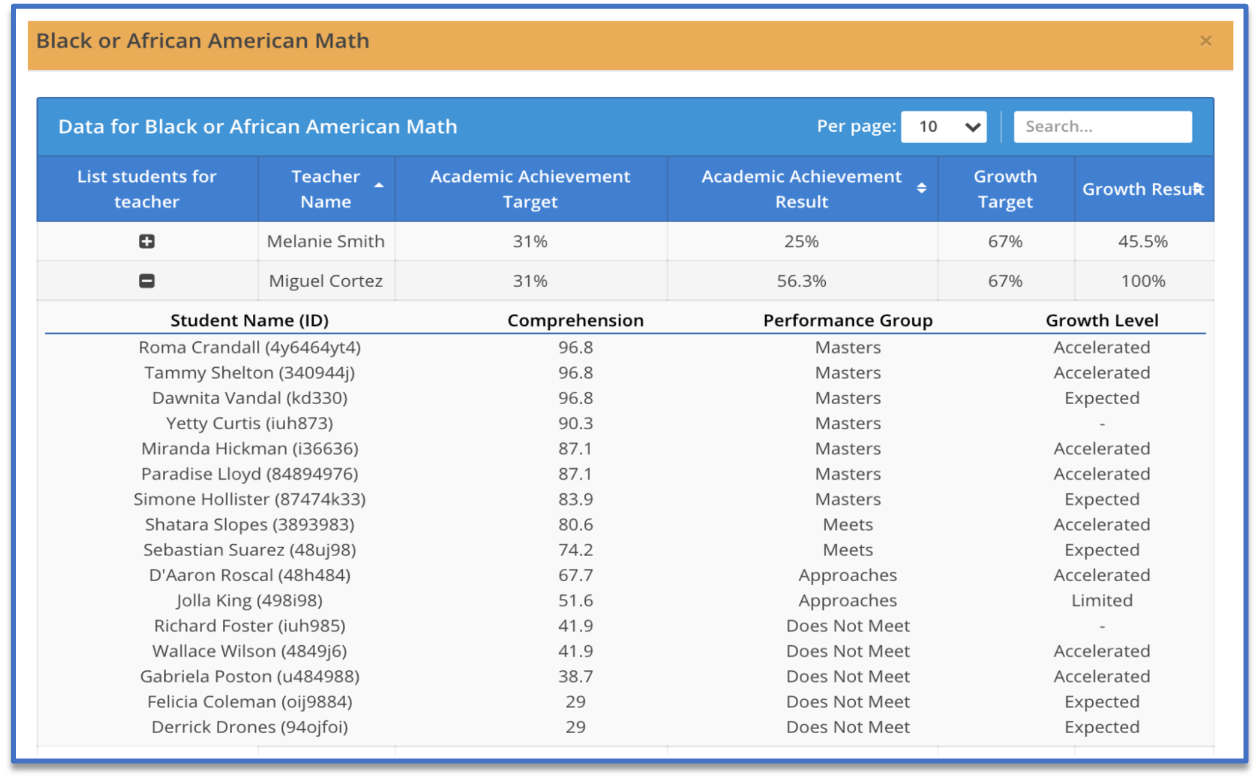Click the Comprehension header label
Image resolution: width=1258 pixels, height=779 pixels.
pyautogui.click(x=574, y=321)
